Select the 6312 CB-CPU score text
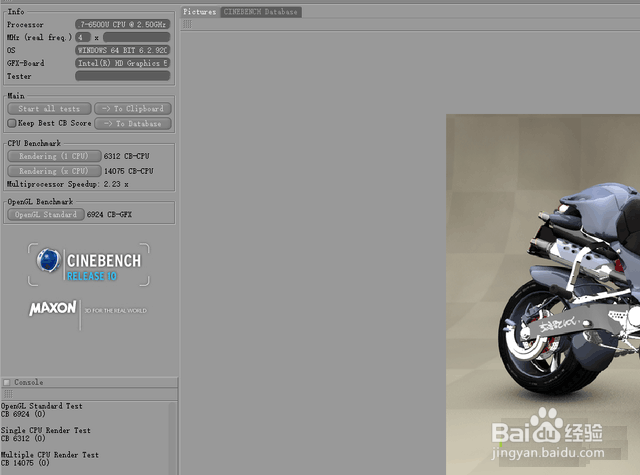The image size is (640, 475). (x=127, y=156)
